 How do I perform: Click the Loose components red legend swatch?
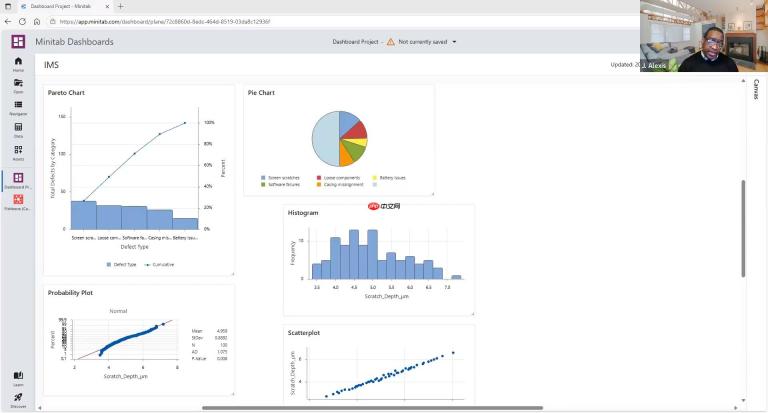coord(319,178)
